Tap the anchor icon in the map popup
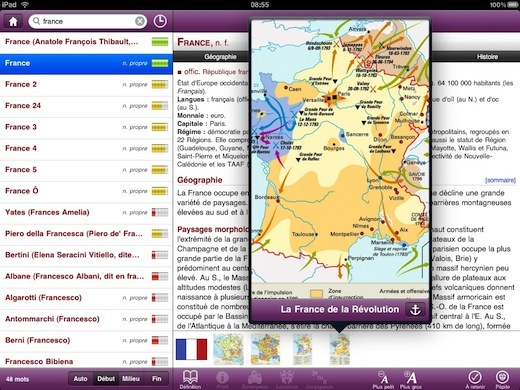The width and height of the screenshot is (520, 390). (x=415, y=310)
